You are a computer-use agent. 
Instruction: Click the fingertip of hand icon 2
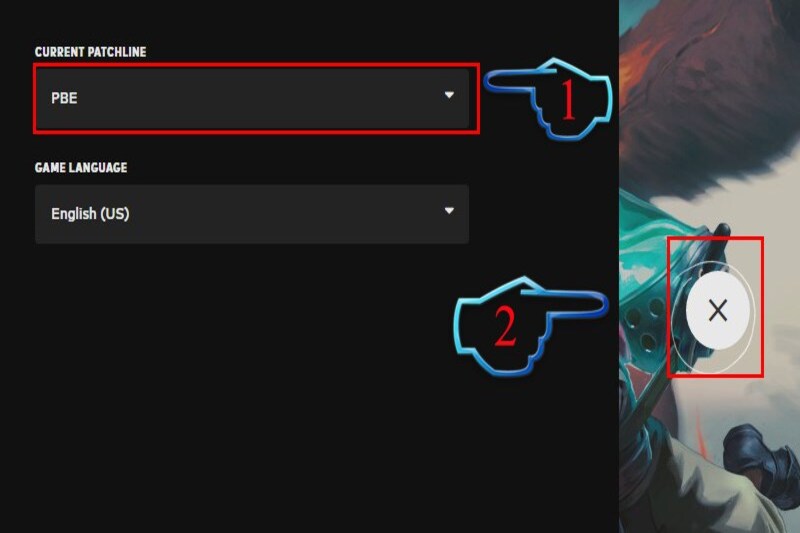(600, 304)
